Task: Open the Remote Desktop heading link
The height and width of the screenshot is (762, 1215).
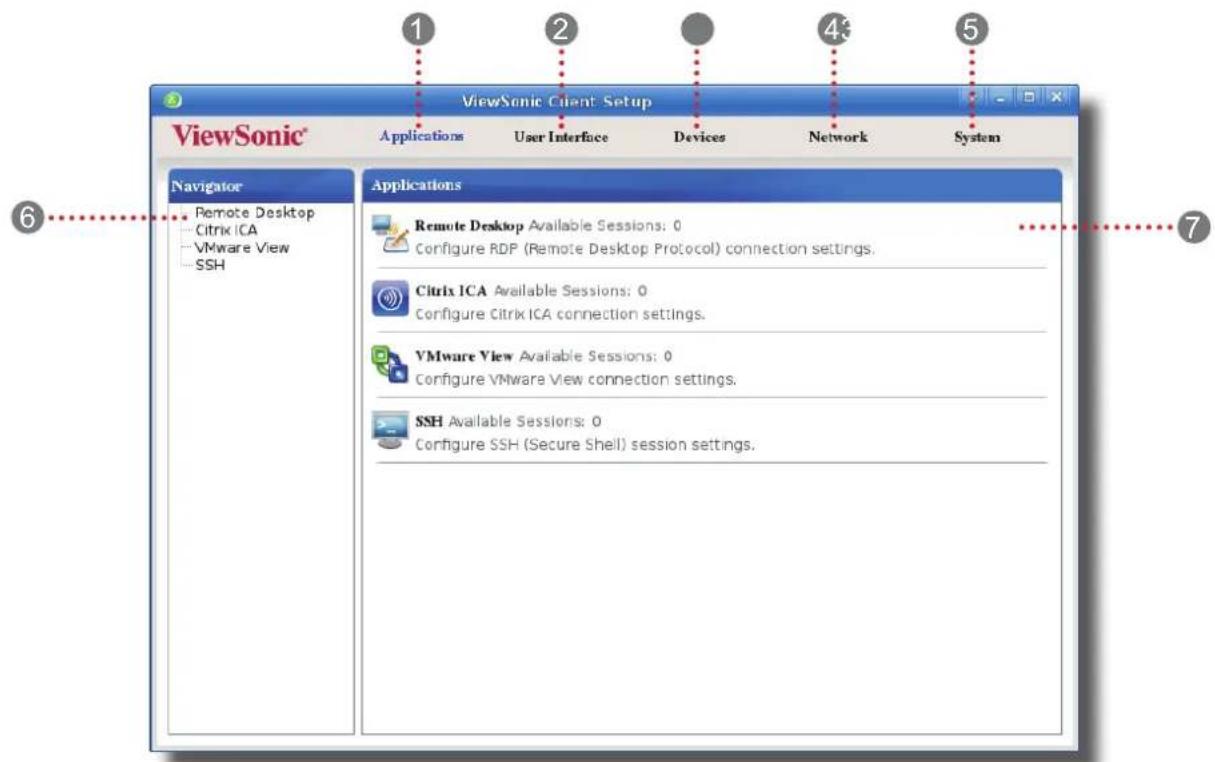Action: pos(469,226)
